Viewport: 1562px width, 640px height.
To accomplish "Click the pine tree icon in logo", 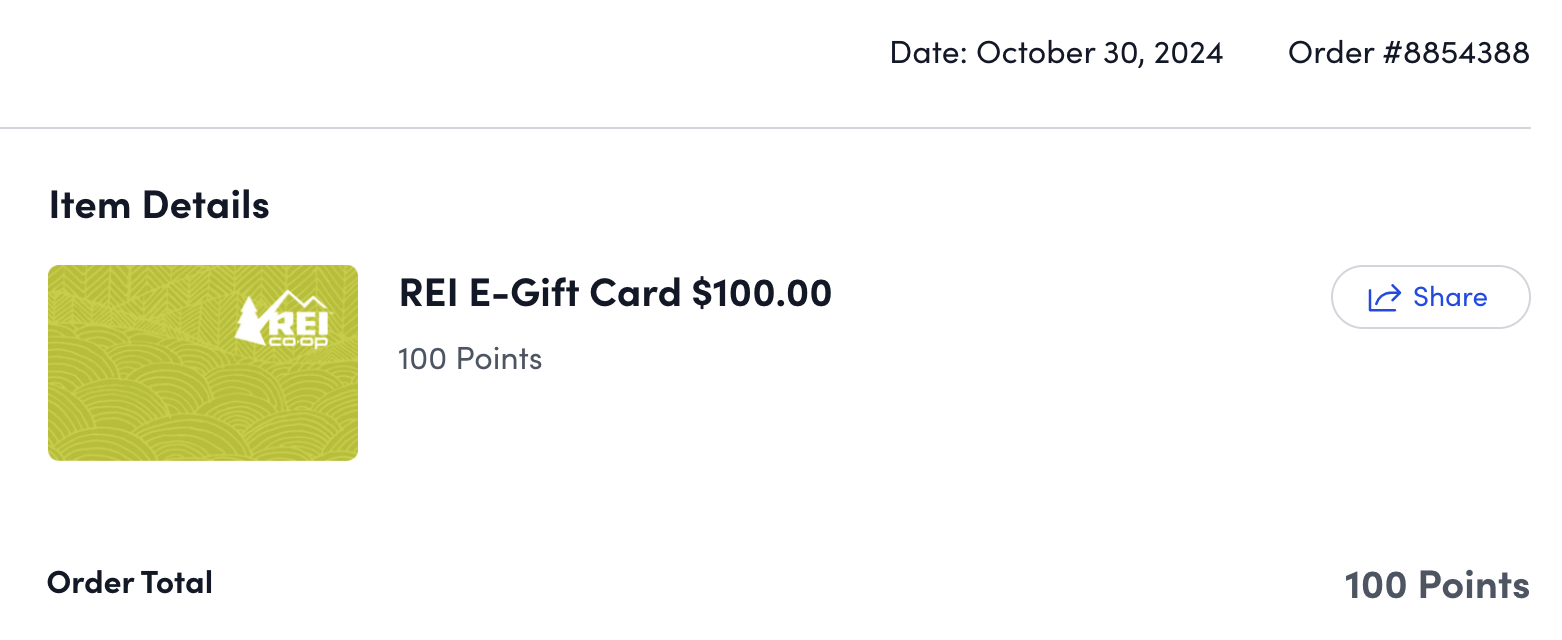I will coord(249,322).
